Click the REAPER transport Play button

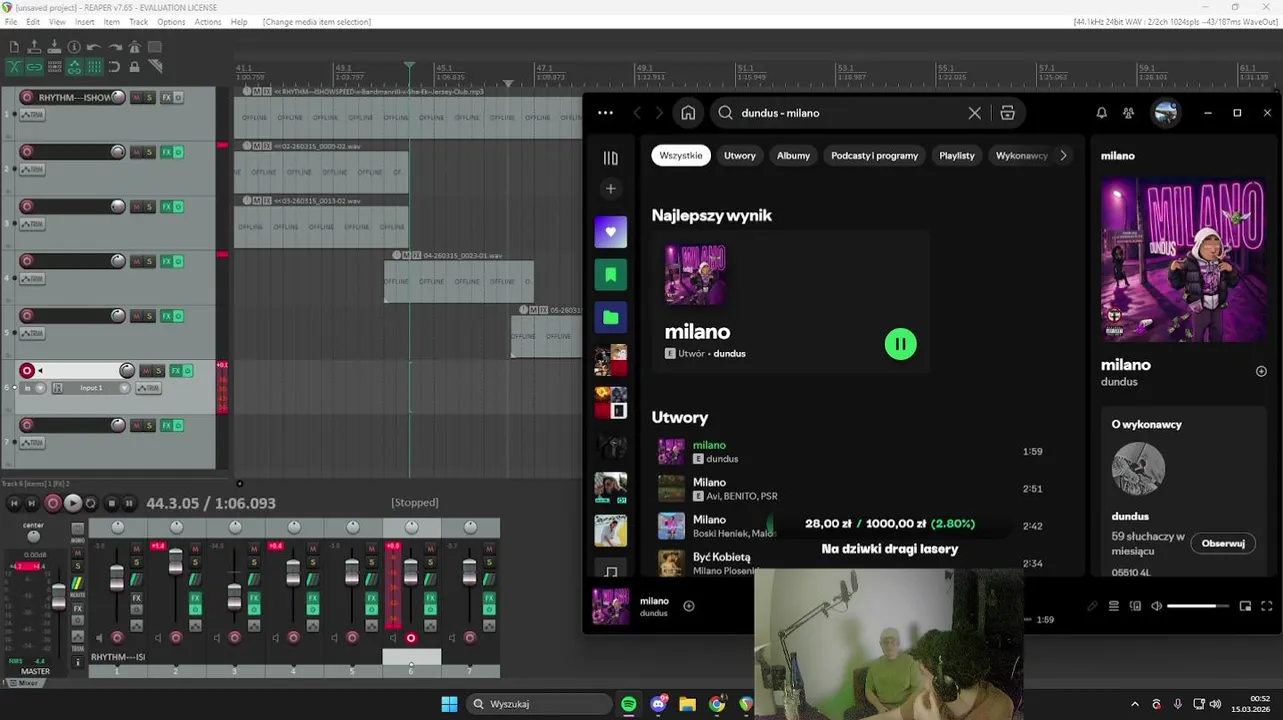pos(73,503)
